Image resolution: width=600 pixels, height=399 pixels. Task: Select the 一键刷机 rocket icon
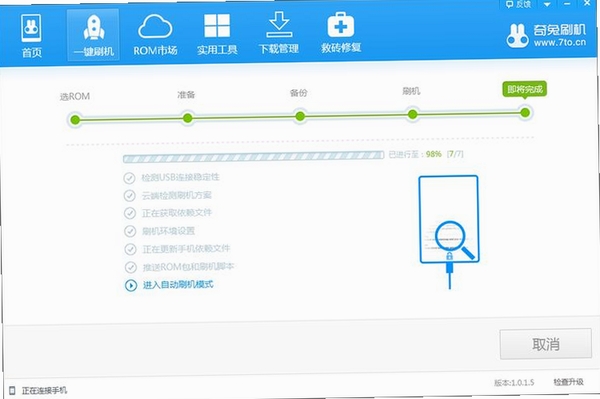tap(93, 28)
